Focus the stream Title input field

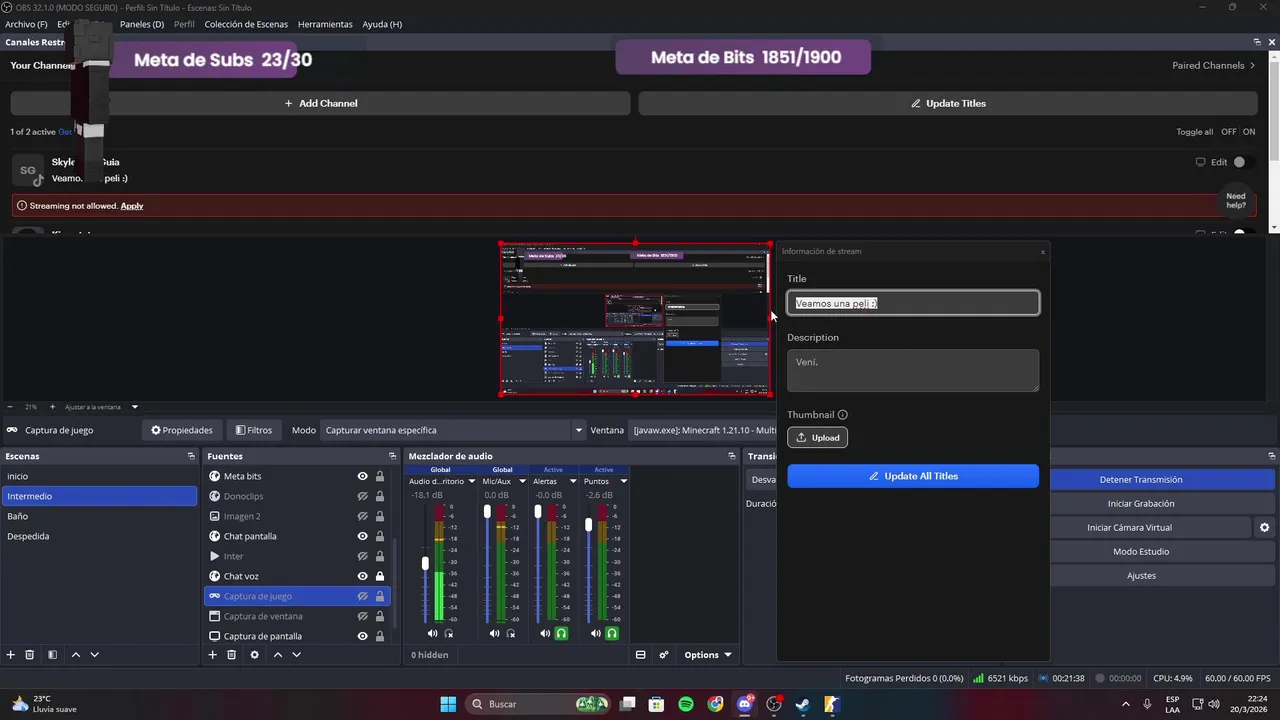[x=913, y=303]
